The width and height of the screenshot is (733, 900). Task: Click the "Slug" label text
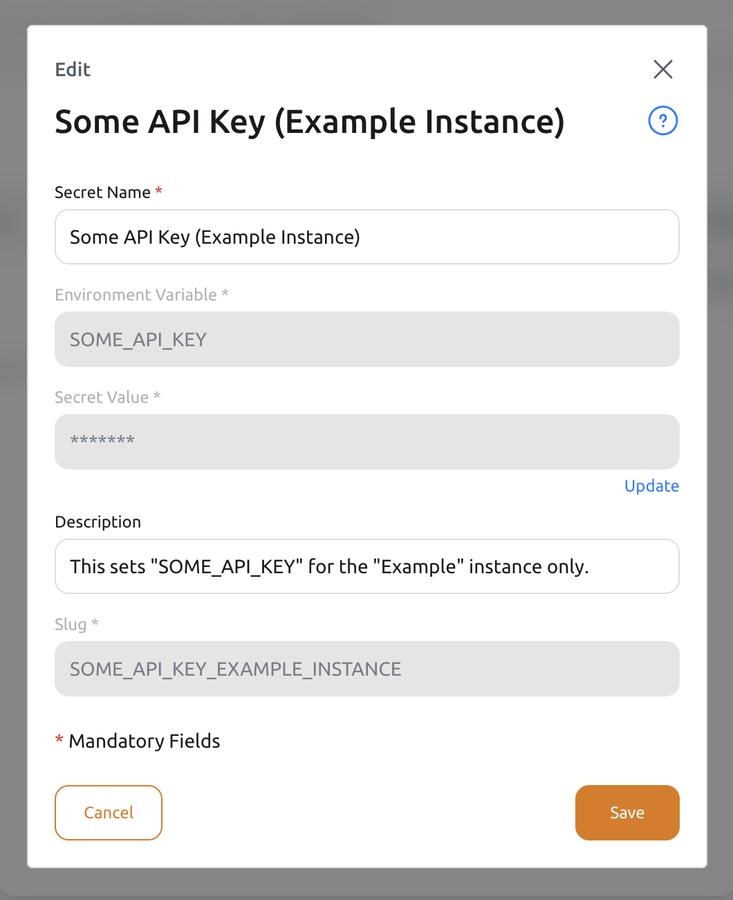tap(71, 624)
